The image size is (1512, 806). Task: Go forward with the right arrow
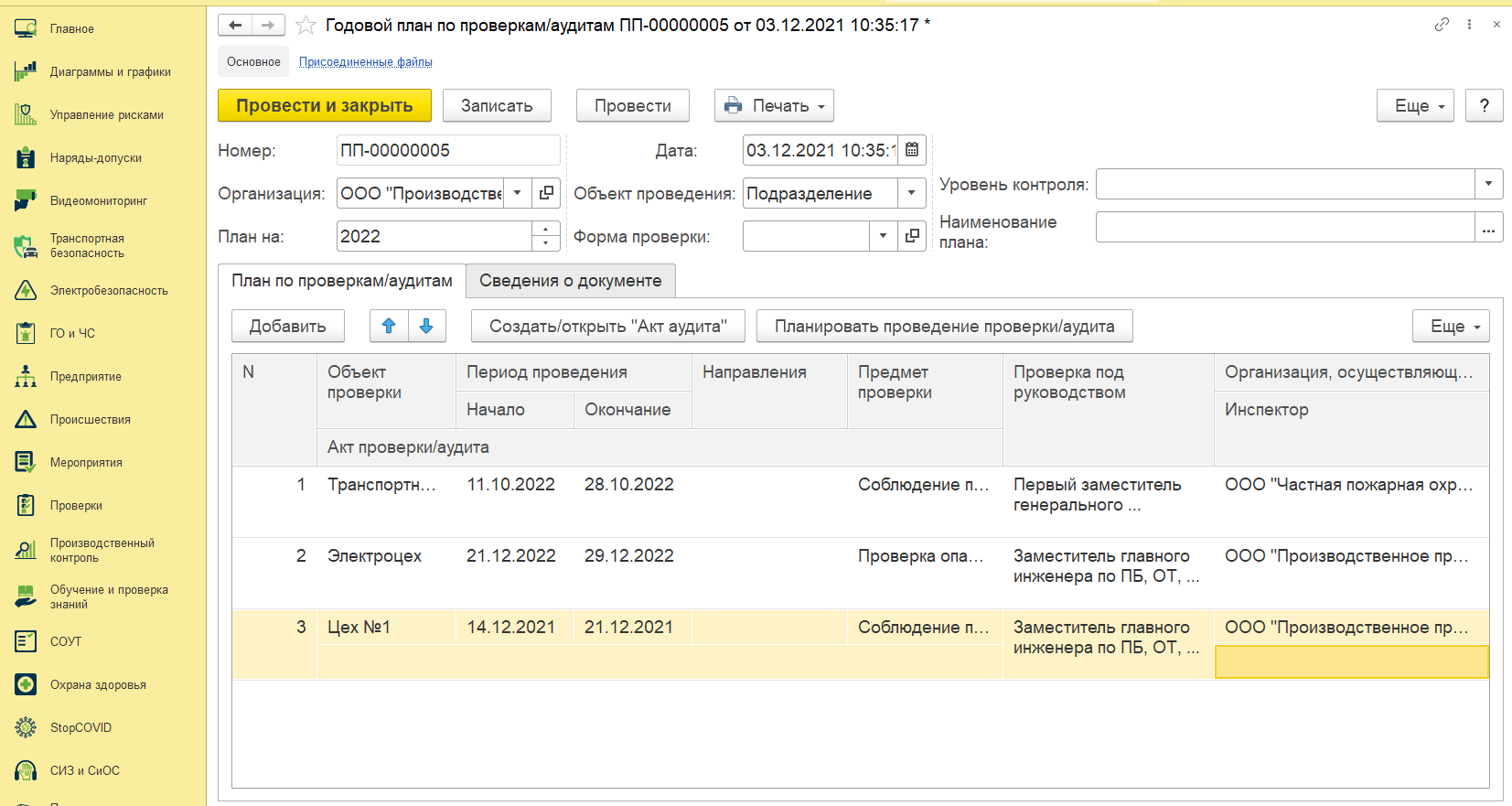[268, 26]
